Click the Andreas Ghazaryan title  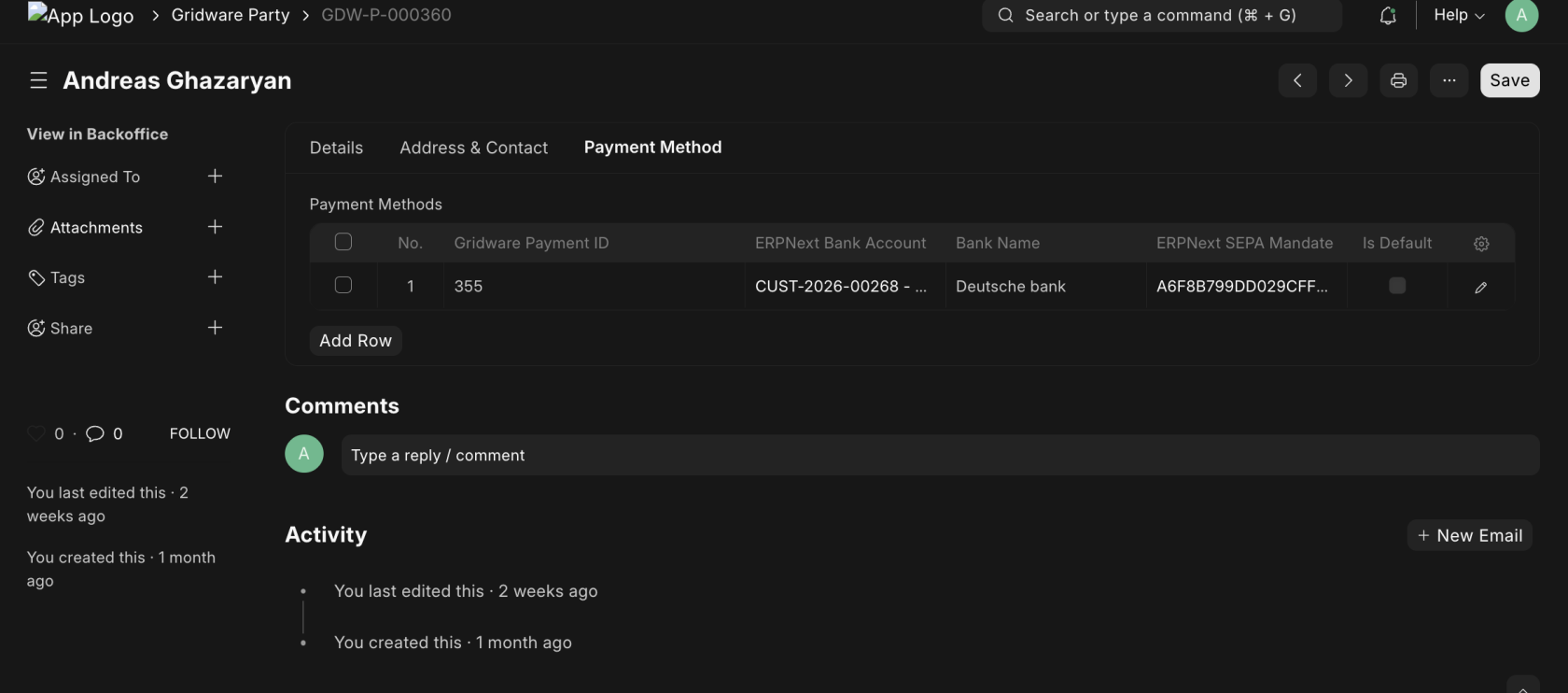pos(177,80)
